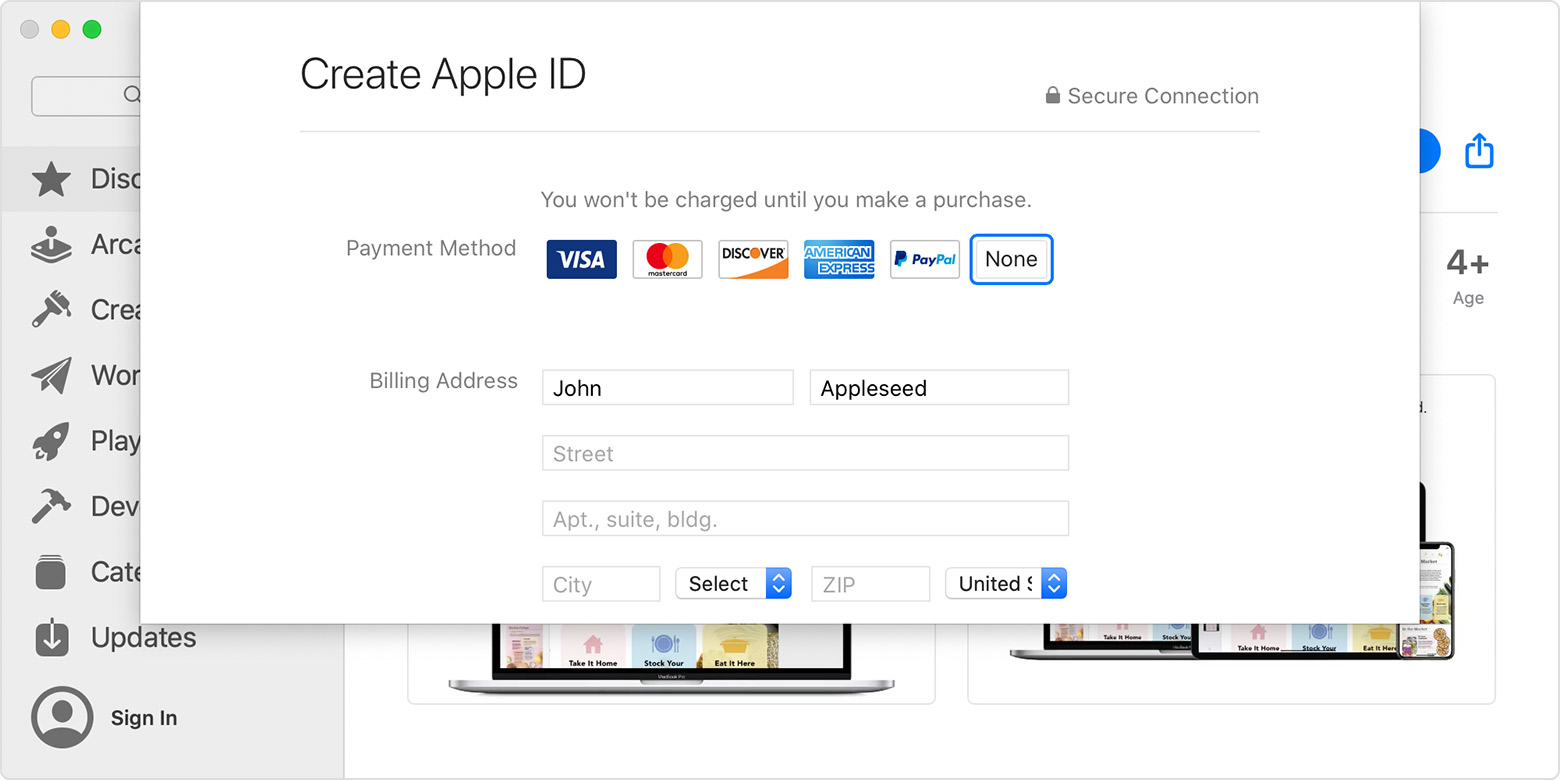Pick Discover card payment method
The height and width of the screenshot is (780, 1560).
click(x=753, y=260)
